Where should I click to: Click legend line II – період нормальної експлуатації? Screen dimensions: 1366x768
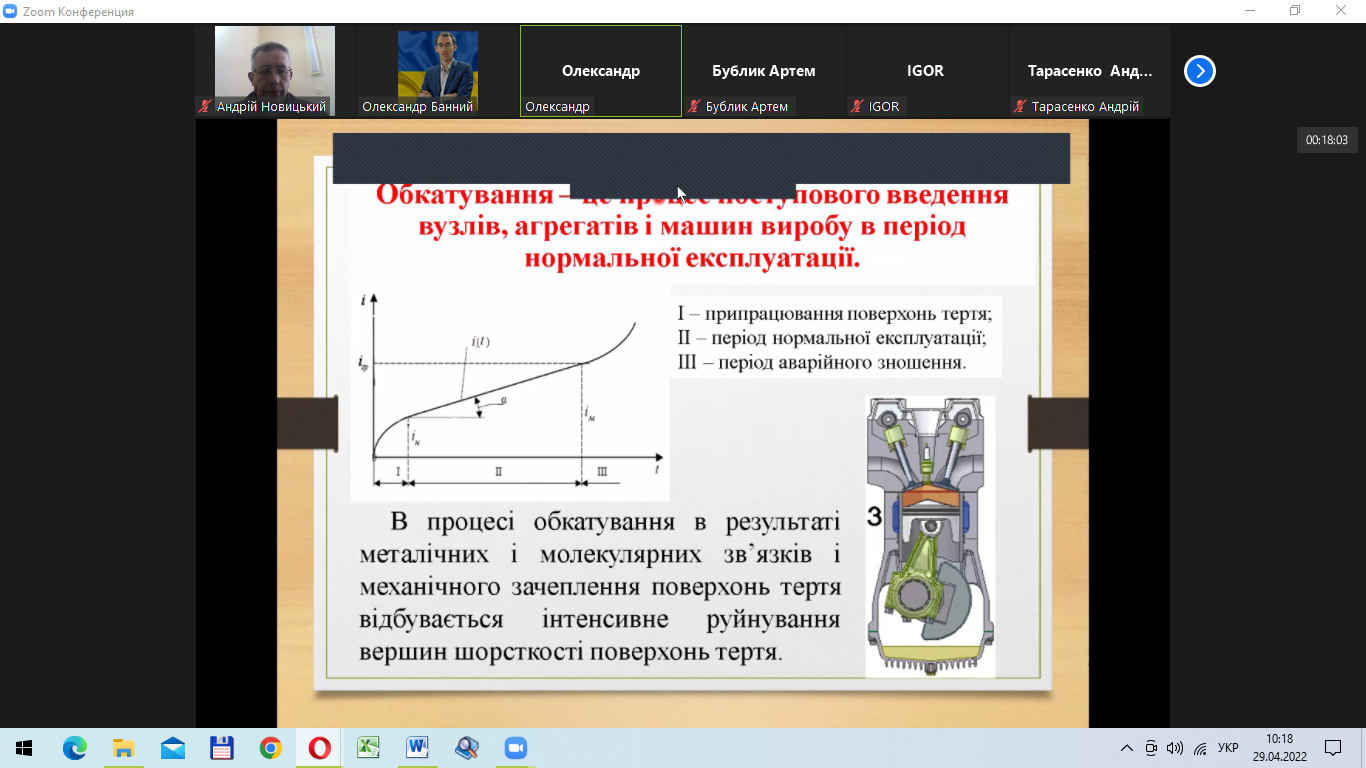832,337
